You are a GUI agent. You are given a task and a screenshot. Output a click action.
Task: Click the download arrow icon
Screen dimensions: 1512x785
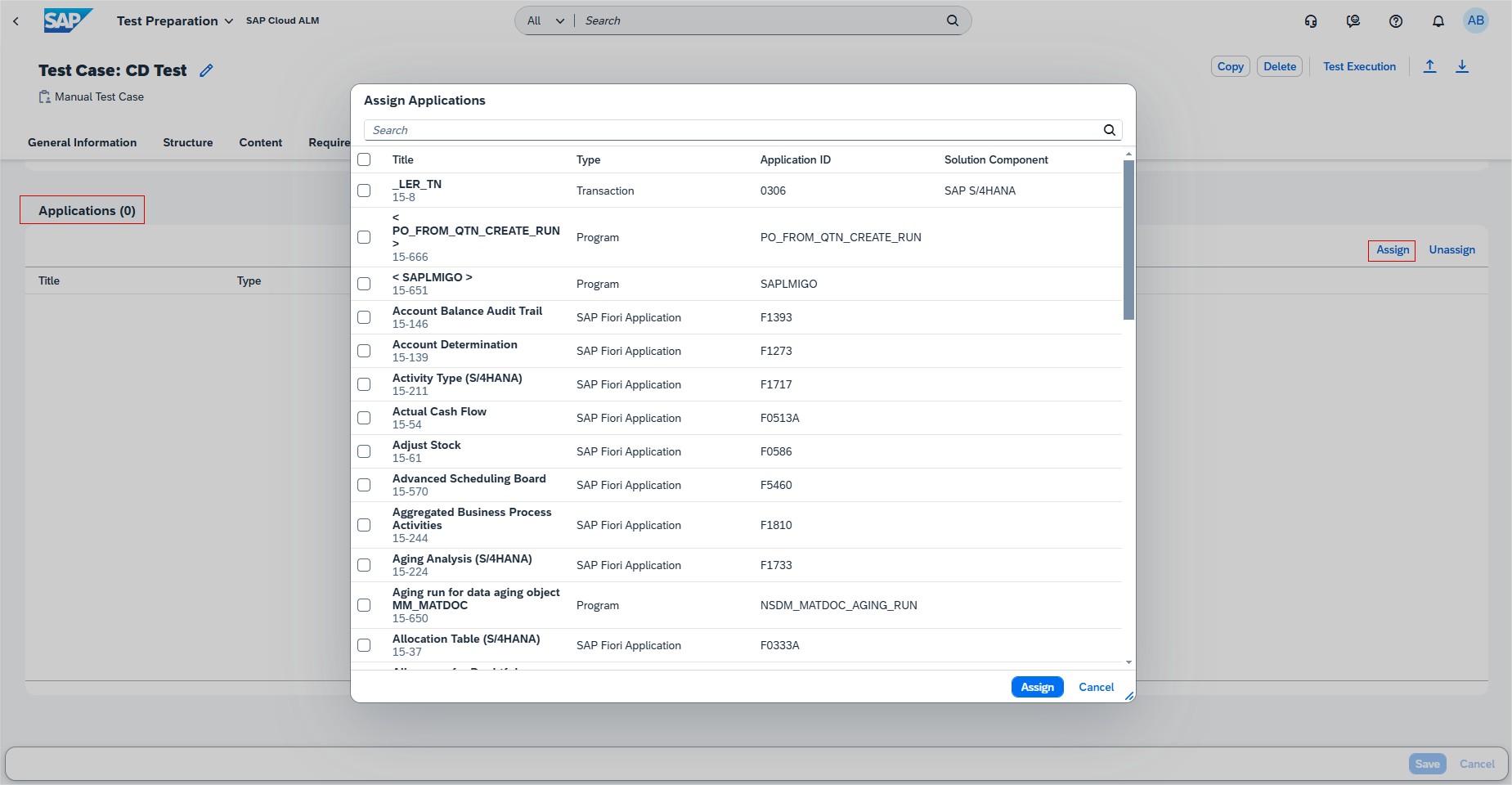tap(1462, 67)
